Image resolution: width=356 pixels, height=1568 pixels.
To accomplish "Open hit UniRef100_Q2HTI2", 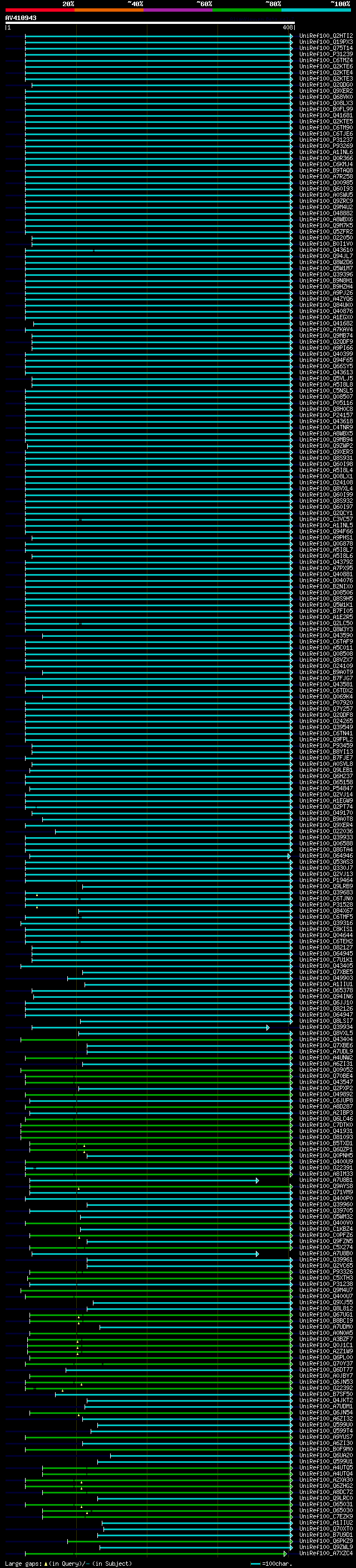I will (326, 36).
